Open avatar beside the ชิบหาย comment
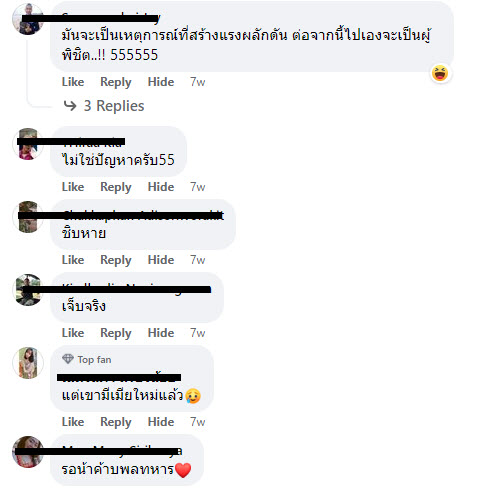The height and width of the screenshot is (488, 478). coord(28,217)
